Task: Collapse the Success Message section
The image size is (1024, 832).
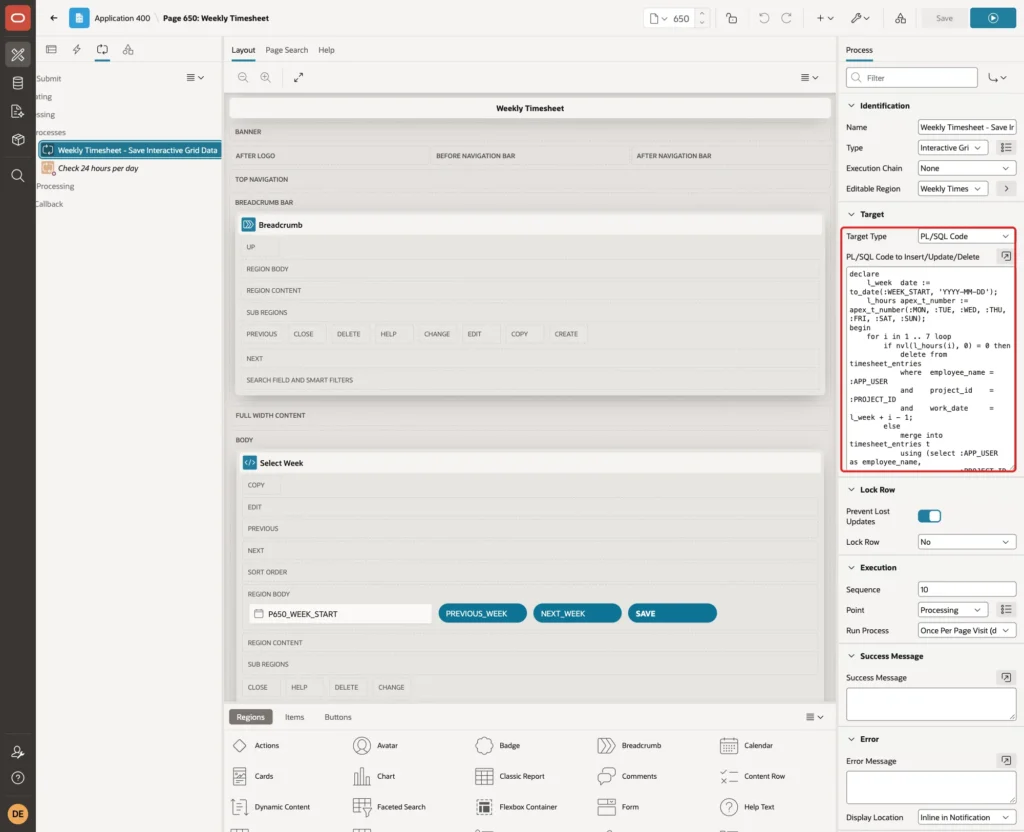Action: (x=851, y=656)
